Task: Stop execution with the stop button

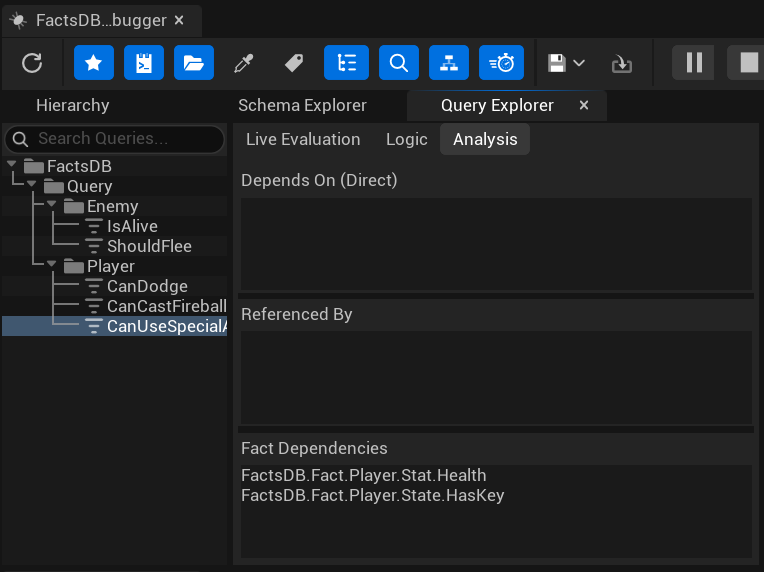Action: coord(746,63)
